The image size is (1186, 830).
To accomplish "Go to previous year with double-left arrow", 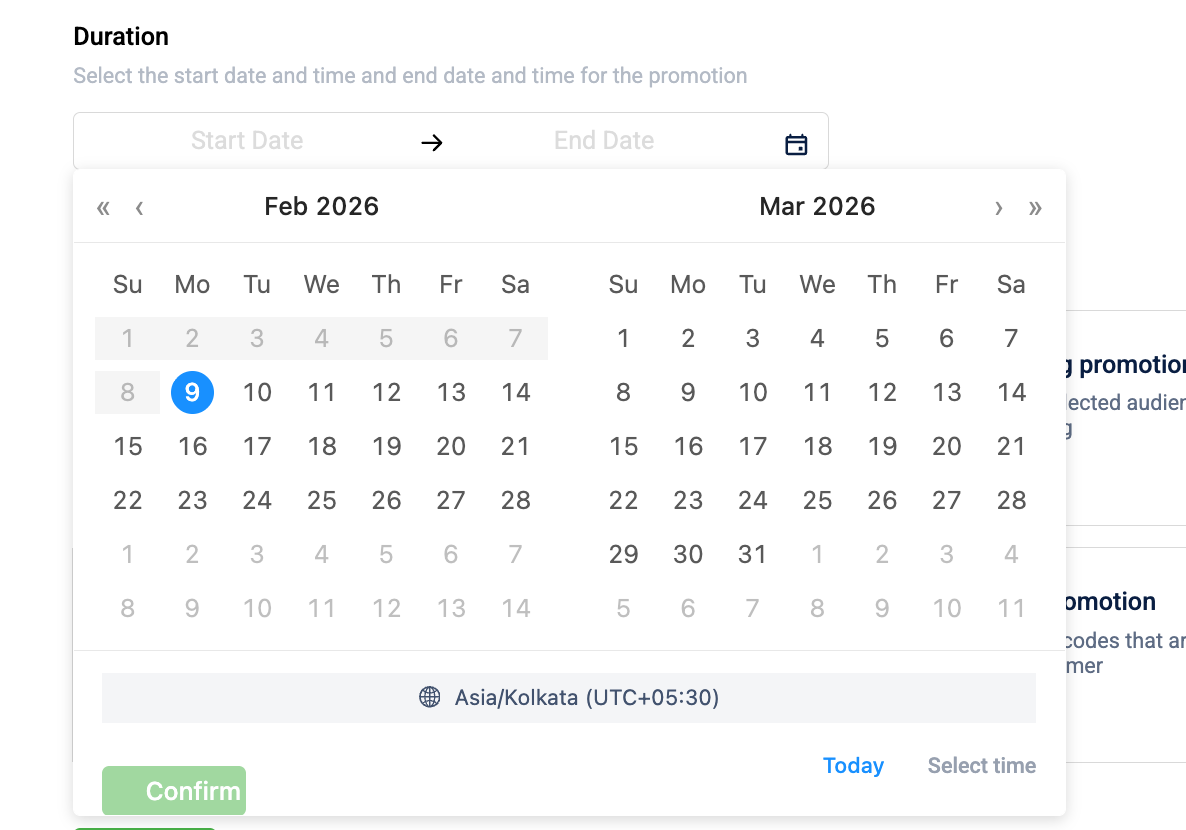I will point(103,208).
